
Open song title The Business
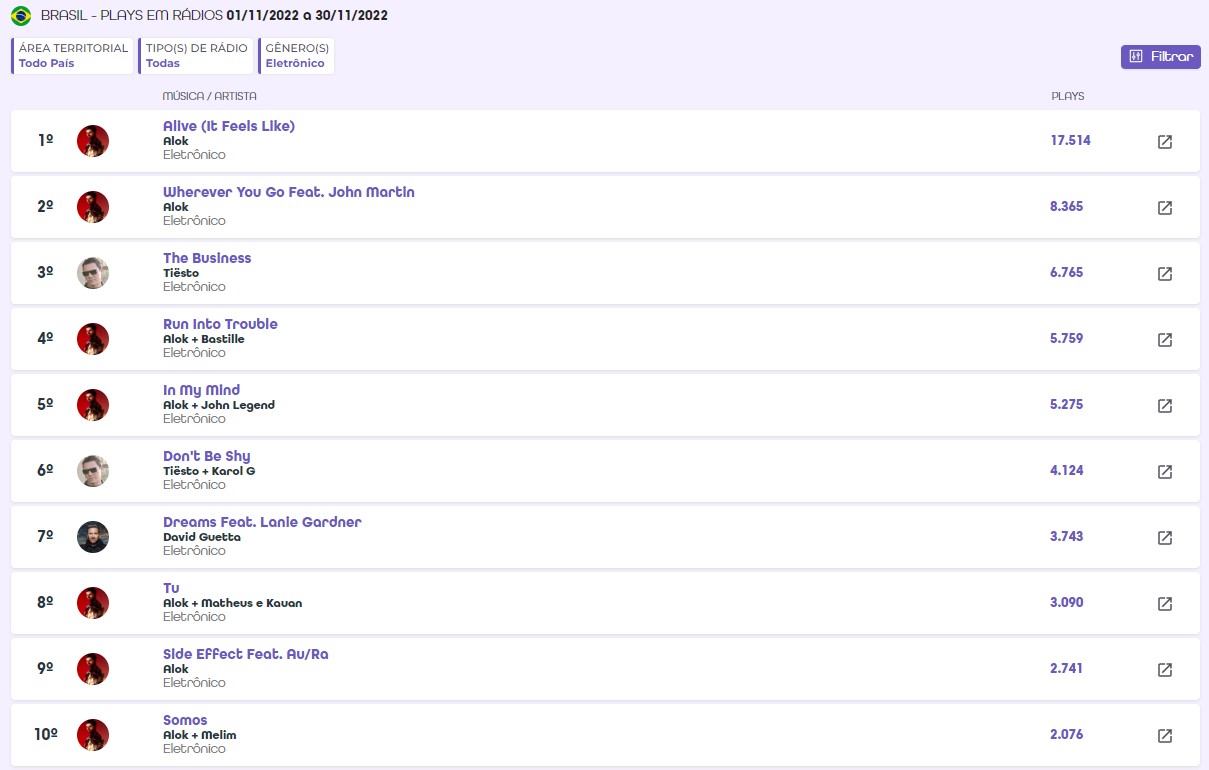[207, 258]
